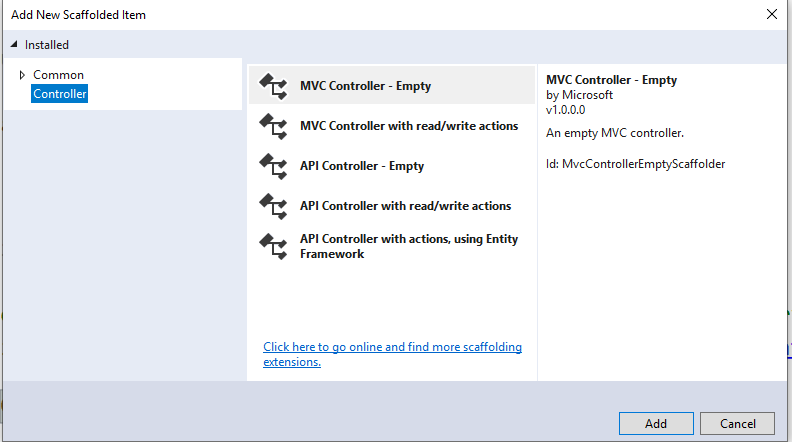Image resolution: width=792 pixels, height=442 pixels.
Task: Click the version v1.0.0.0 text
Action: [566, 110]
